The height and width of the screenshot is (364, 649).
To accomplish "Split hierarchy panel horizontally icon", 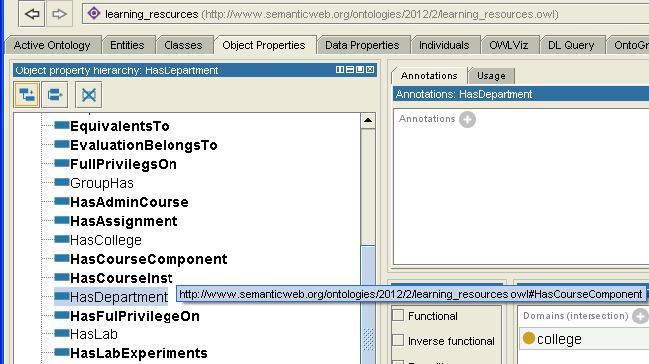I will [350, 70].
